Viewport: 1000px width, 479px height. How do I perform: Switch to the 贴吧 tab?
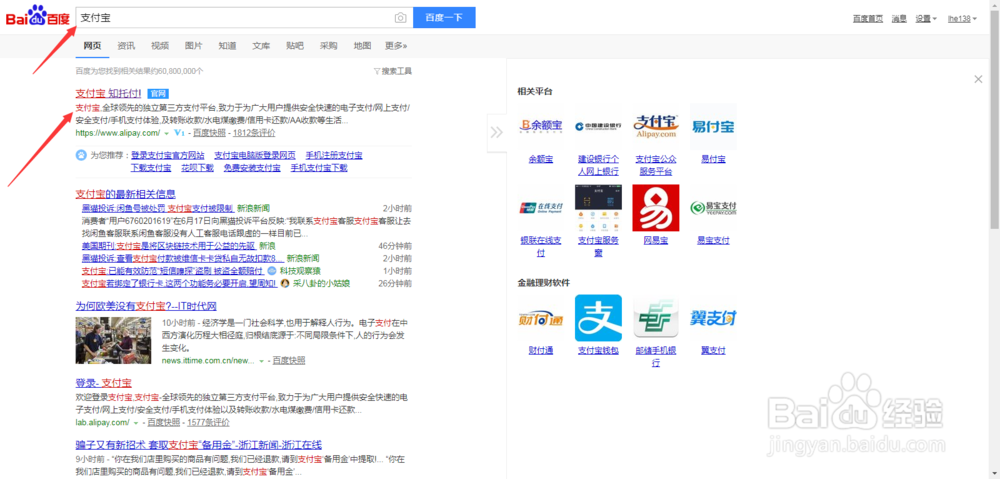point(295,46)
